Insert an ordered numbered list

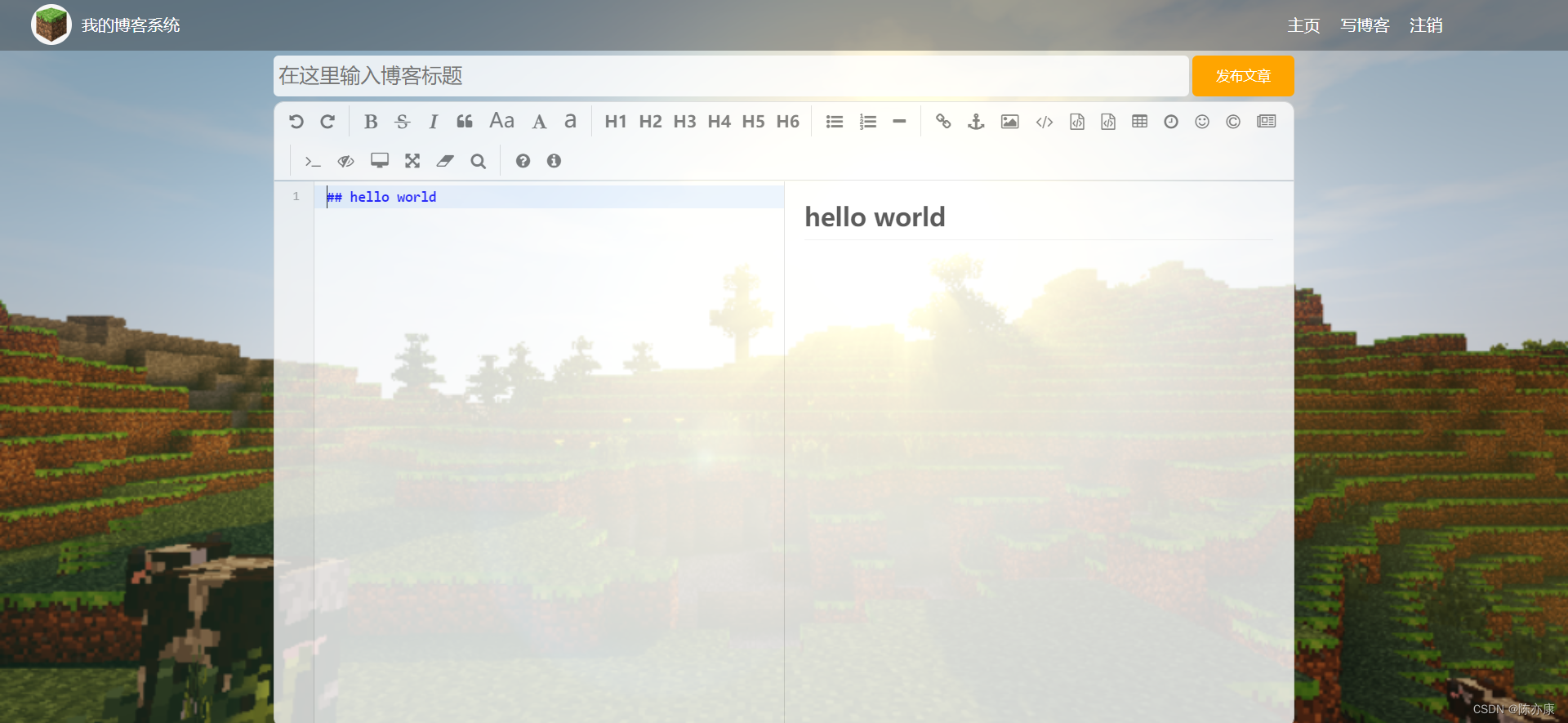coord(867,122)
